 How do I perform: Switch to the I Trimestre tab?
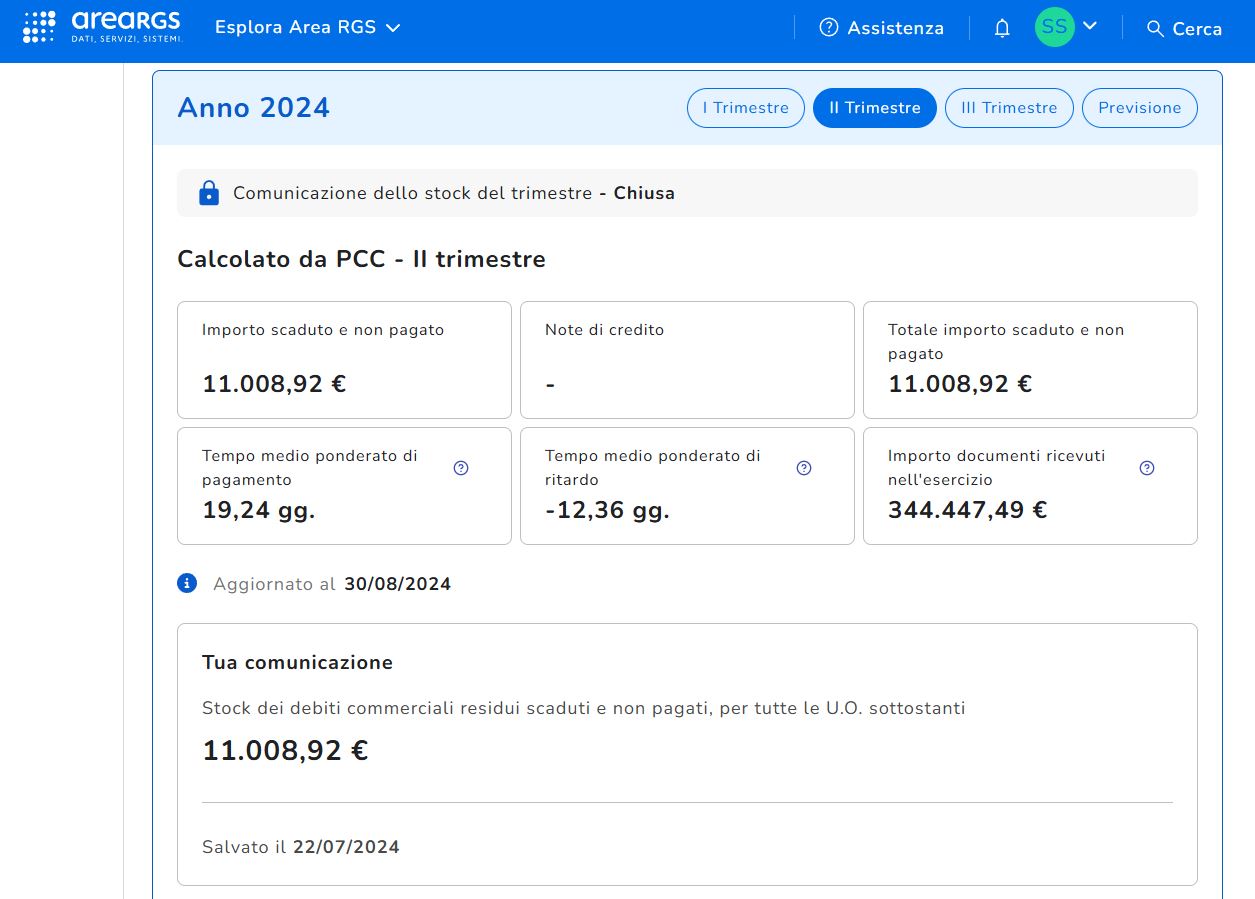click(x=745, y=108)
